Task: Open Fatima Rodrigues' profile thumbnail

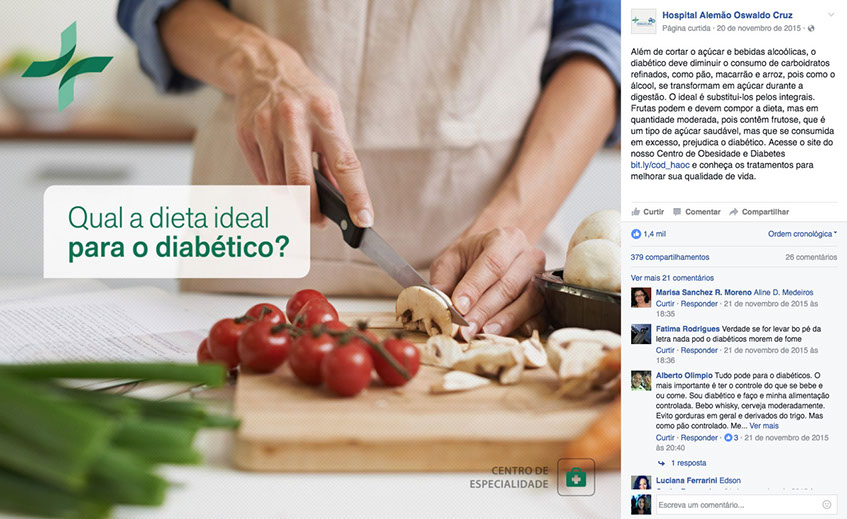Action: (641, 334)
